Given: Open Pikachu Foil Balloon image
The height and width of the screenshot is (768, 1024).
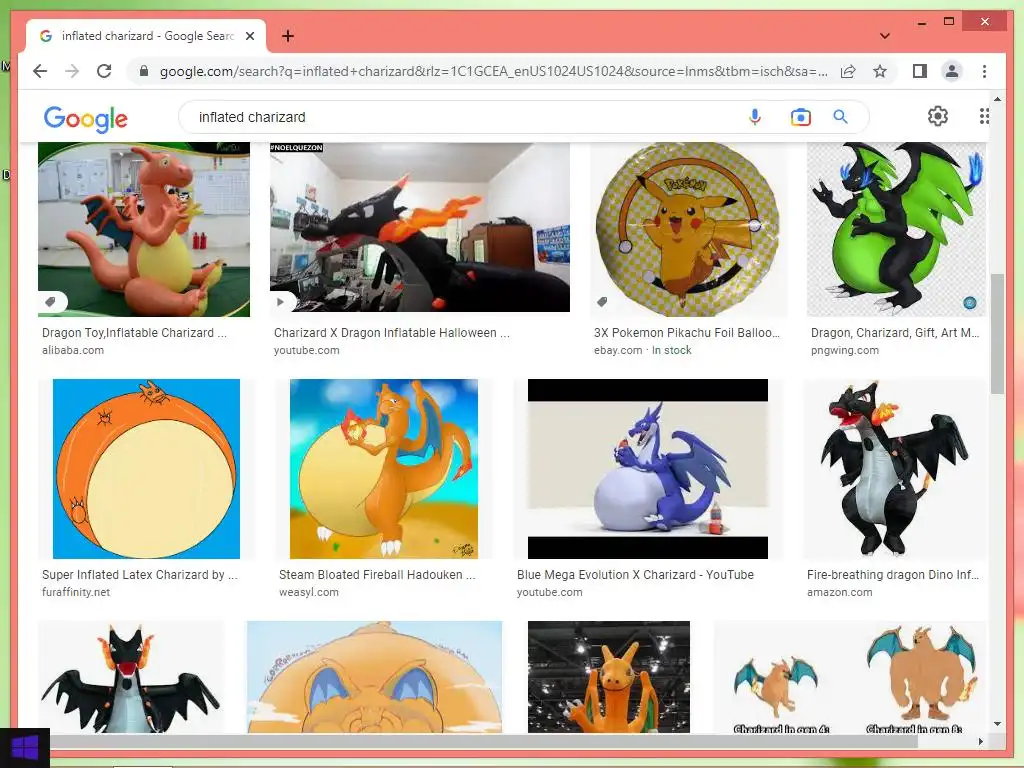Looking at the screenshot, I should tap(689, 229).
